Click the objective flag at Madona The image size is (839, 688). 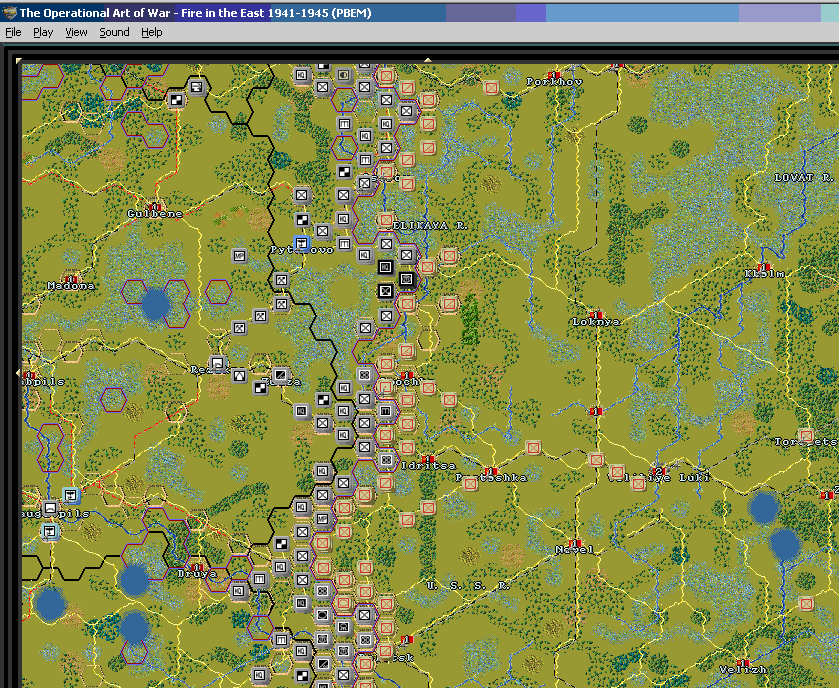71,279
